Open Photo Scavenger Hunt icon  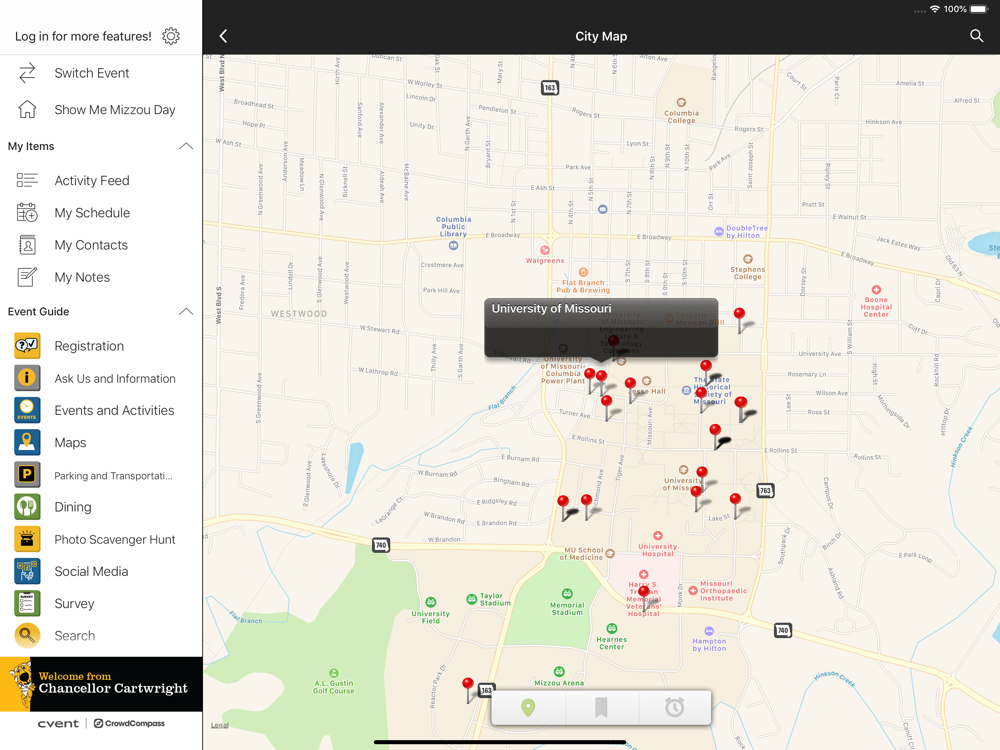(x=27, y=539)
